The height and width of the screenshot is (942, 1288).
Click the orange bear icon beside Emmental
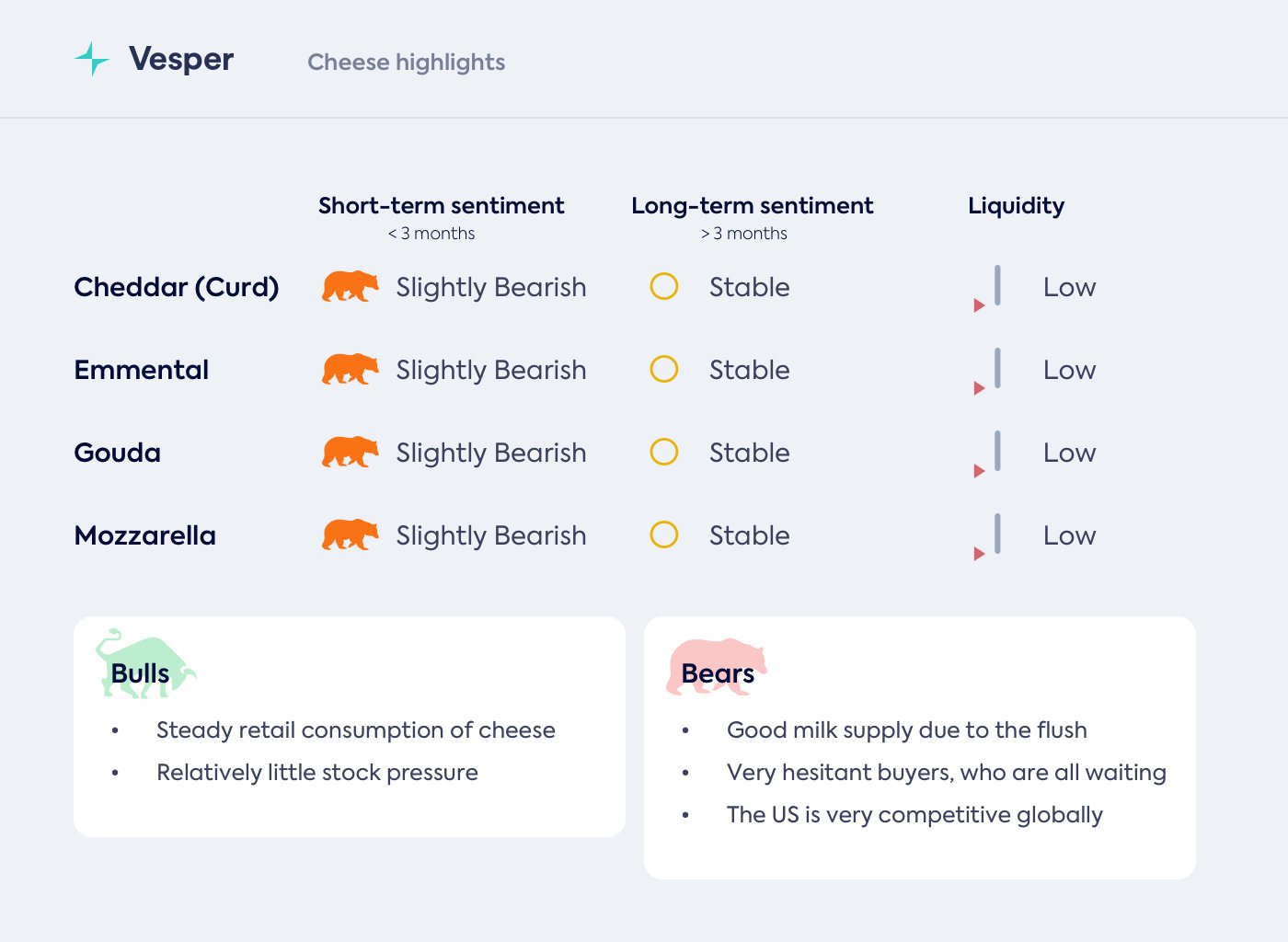coord(350,369)
